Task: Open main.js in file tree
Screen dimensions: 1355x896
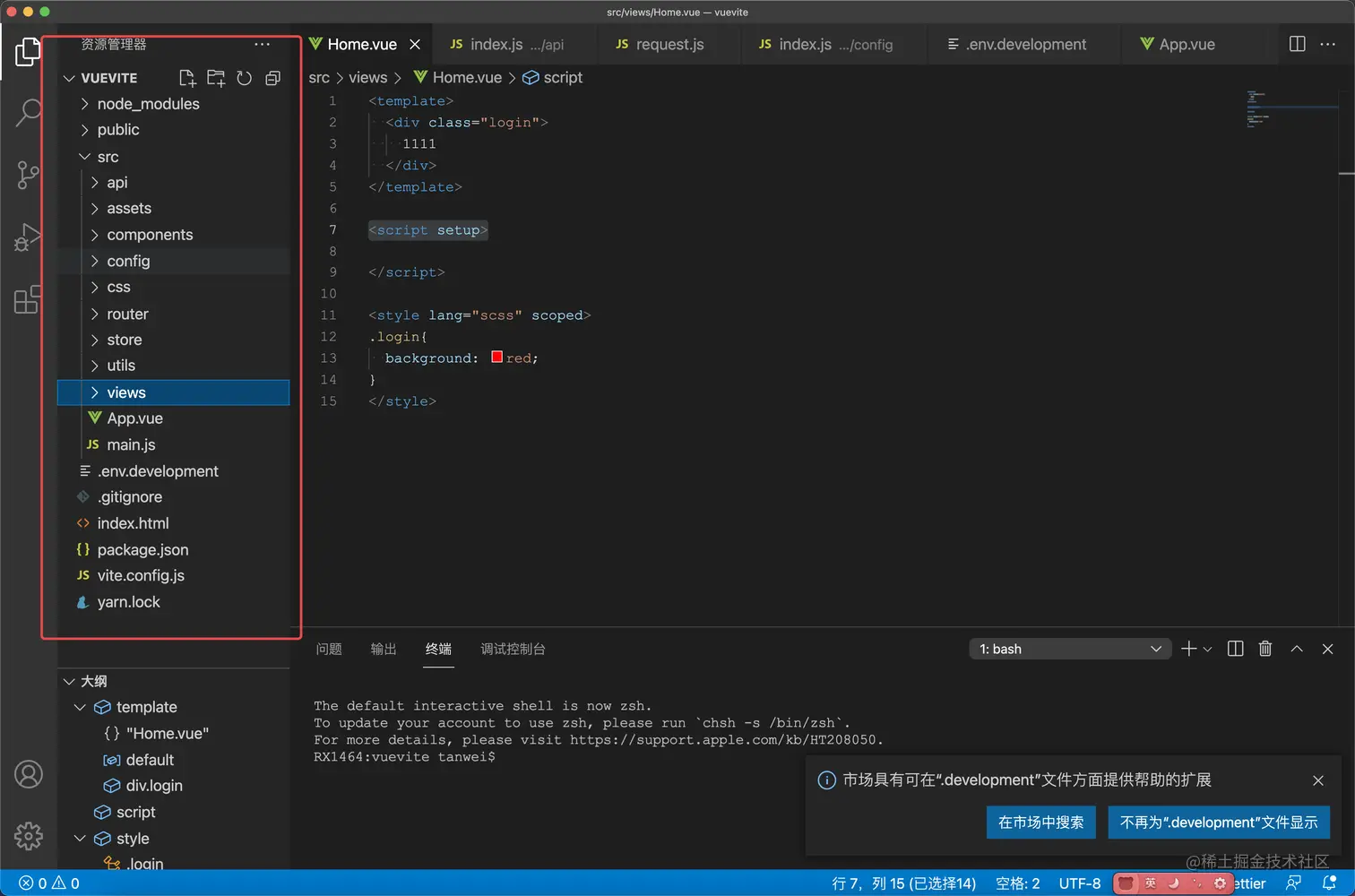Action: click(173, 444)
